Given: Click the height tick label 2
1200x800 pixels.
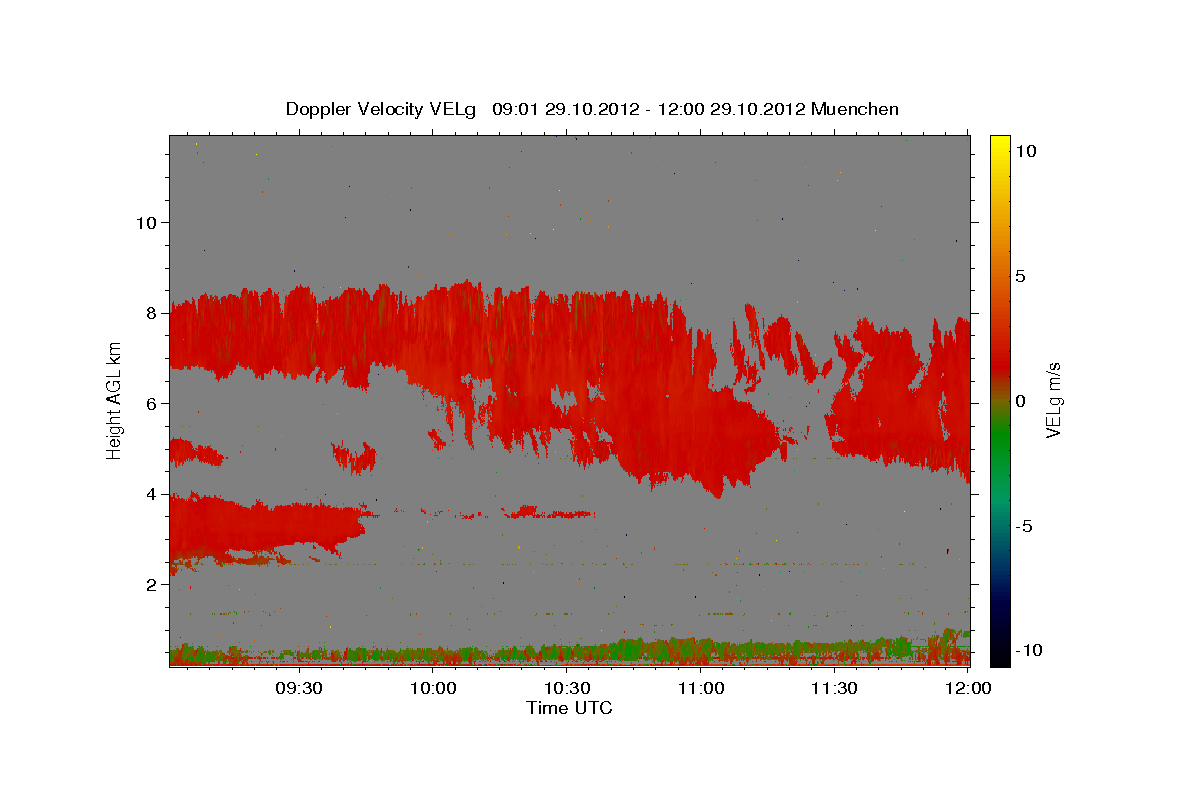Looking at the screenshot, I should tap(150, 584).
